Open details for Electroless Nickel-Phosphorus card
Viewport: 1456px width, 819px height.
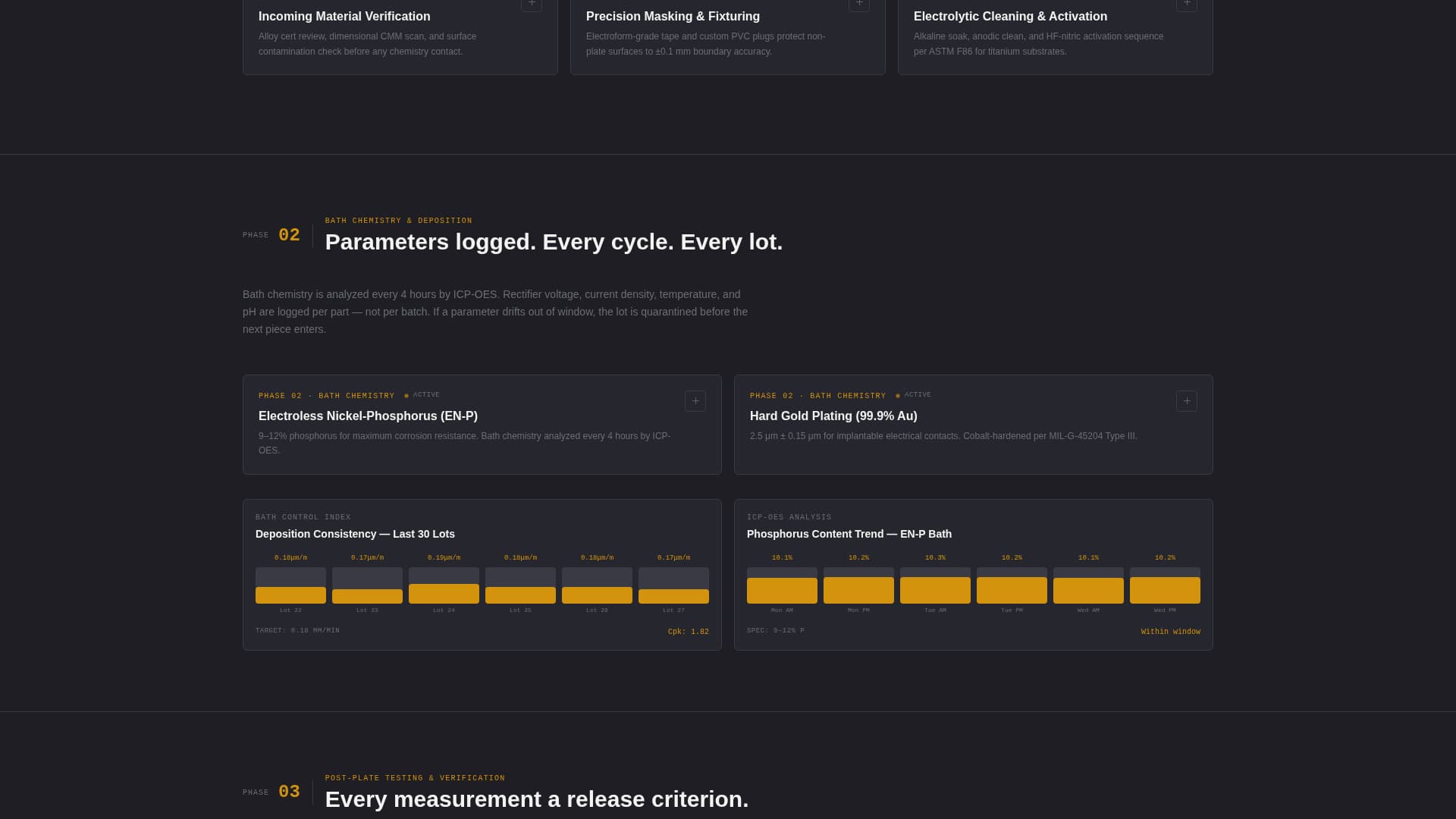coord(695,401)
